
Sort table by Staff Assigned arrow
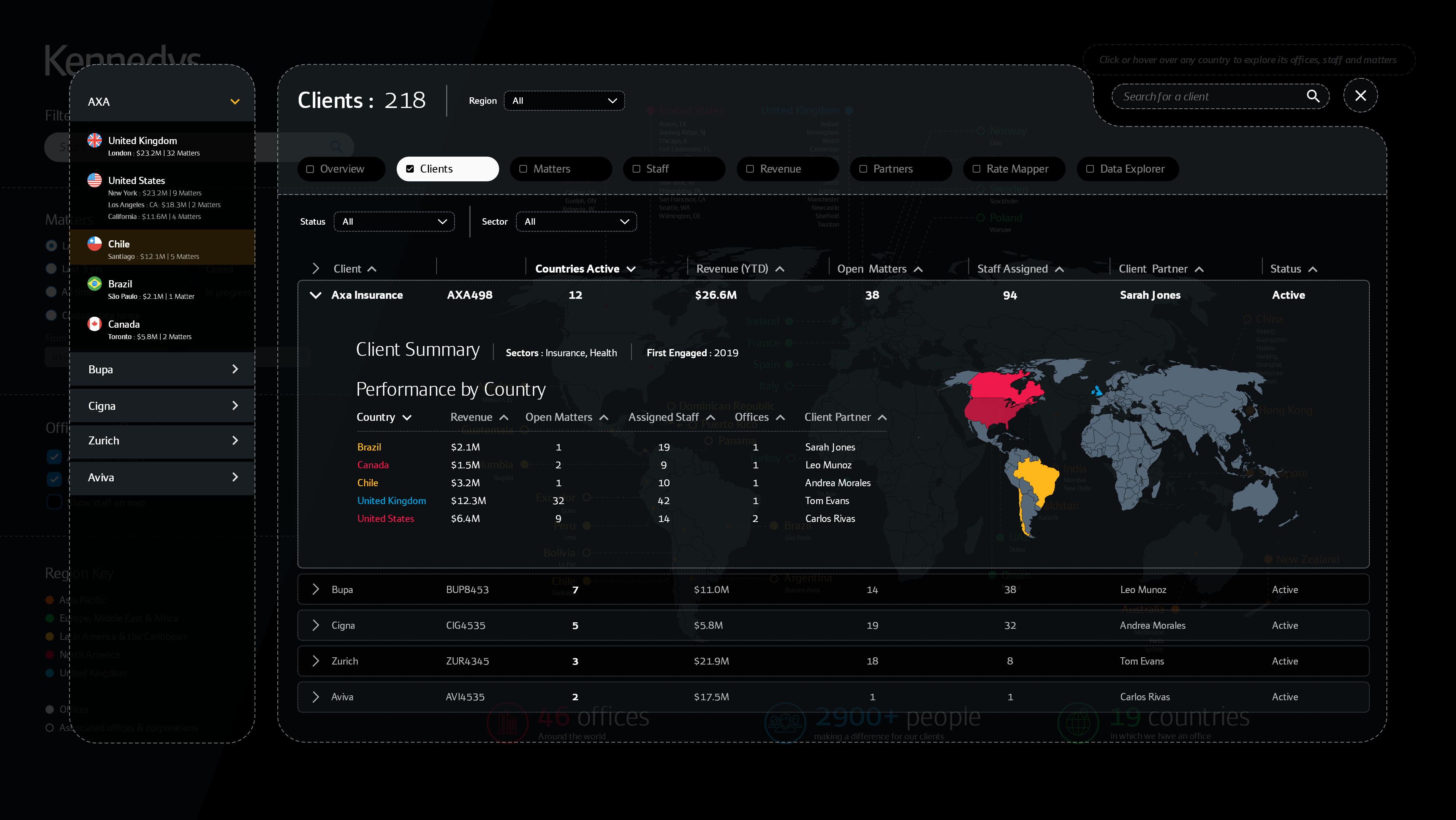[1059, 269]
